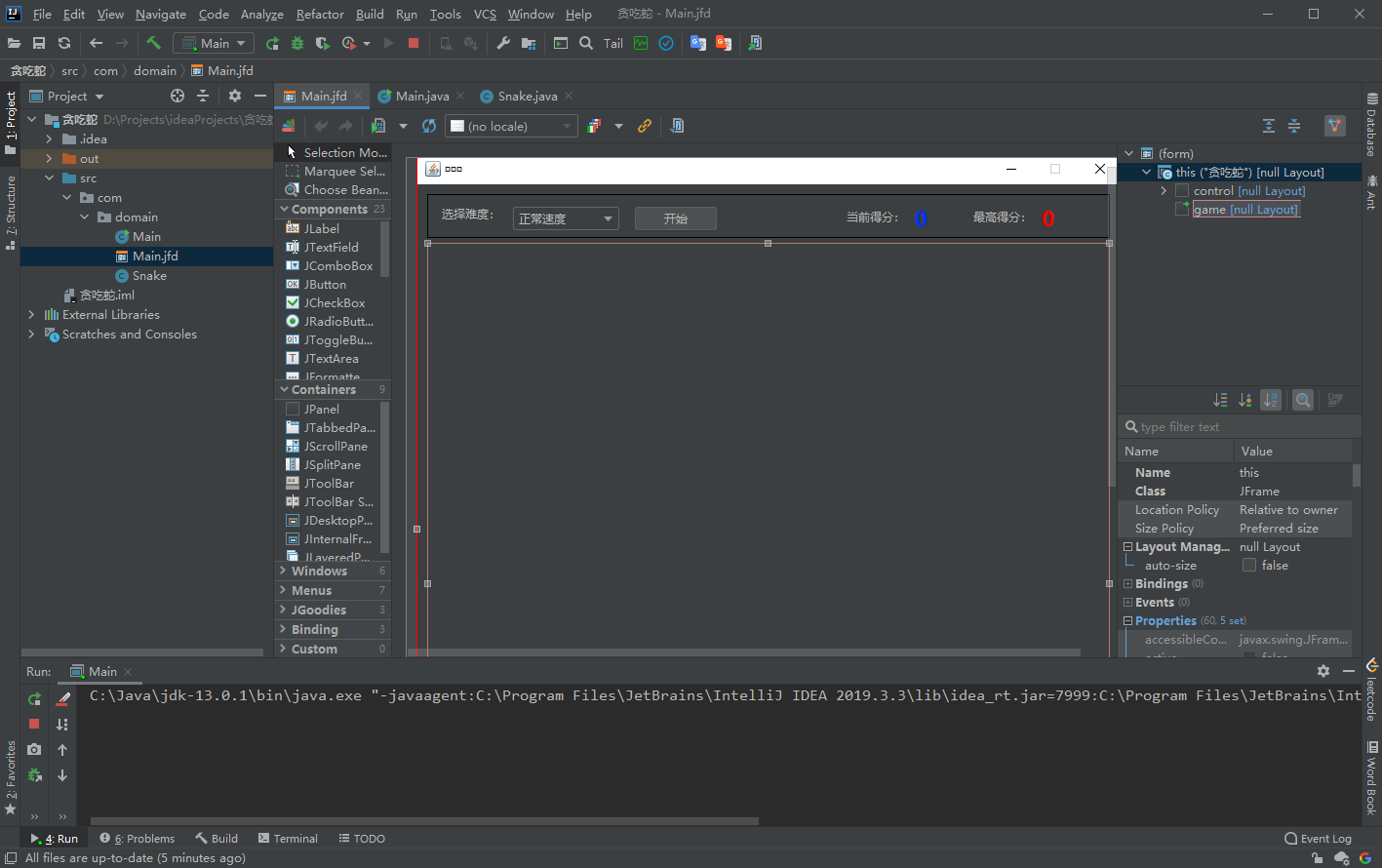Screen dimensions: 1382x868
Task: Expand the Windows palette category
Action: point(284,572)
